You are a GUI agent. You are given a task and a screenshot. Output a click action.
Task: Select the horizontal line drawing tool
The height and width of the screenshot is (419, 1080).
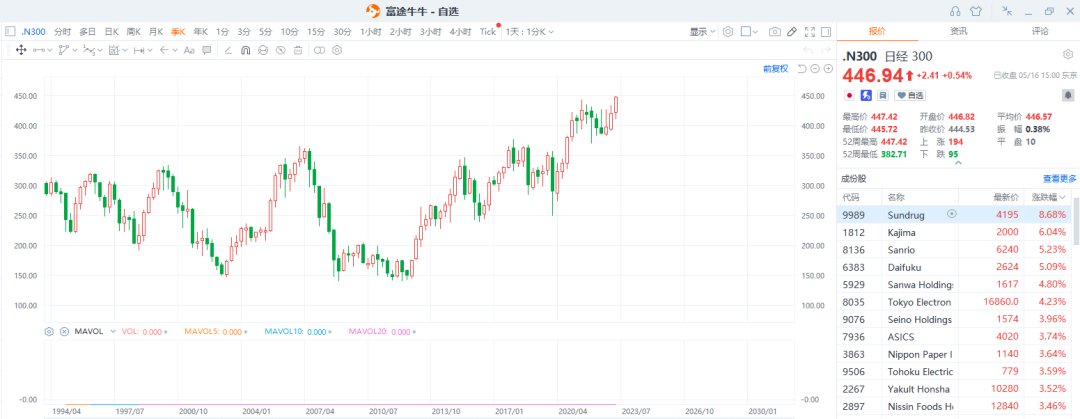click(39, 50)
